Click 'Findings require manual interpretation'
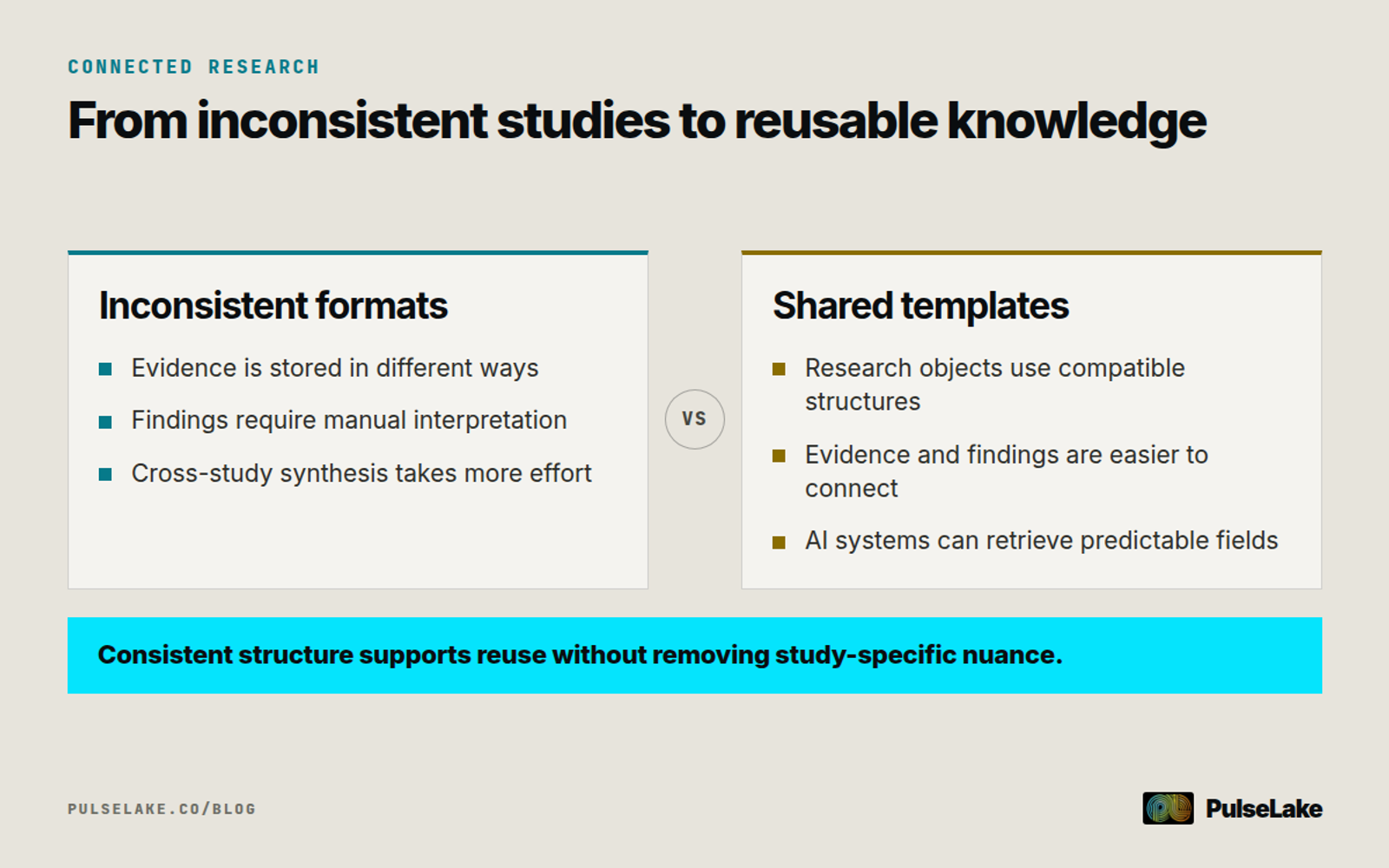Screen dimensions: 1389x868 pyautogui.click(x=349, y=420)
